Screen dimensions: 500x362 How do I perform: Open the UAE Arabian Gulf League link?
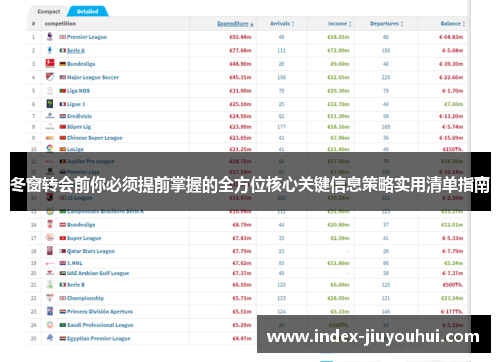point(98,273)
